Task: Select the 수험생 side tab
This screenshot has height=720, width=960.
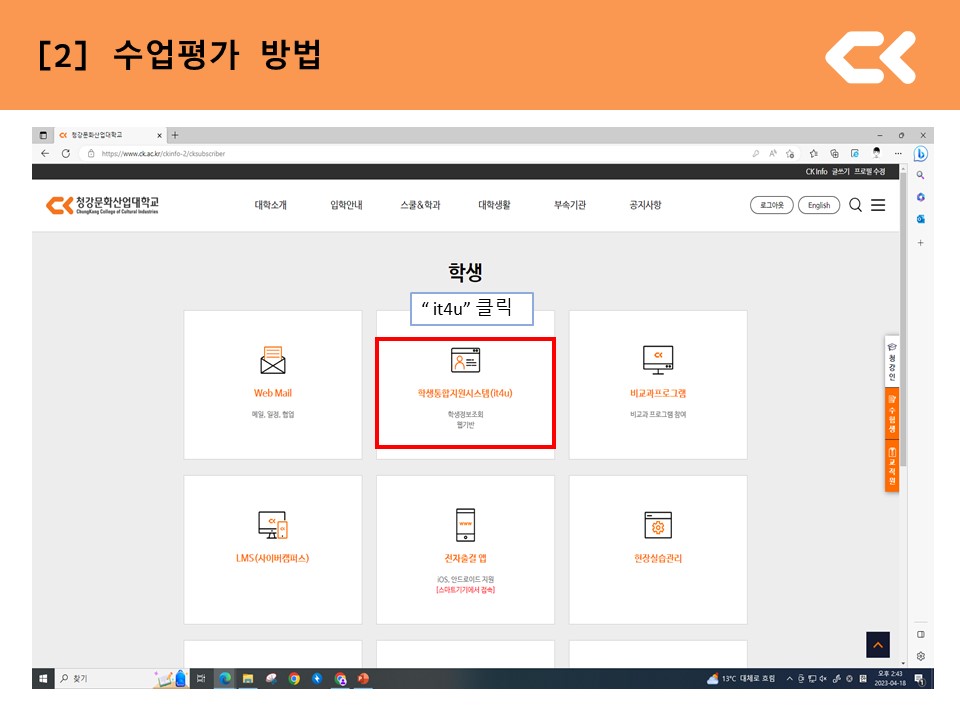Action: pos(892,413)
